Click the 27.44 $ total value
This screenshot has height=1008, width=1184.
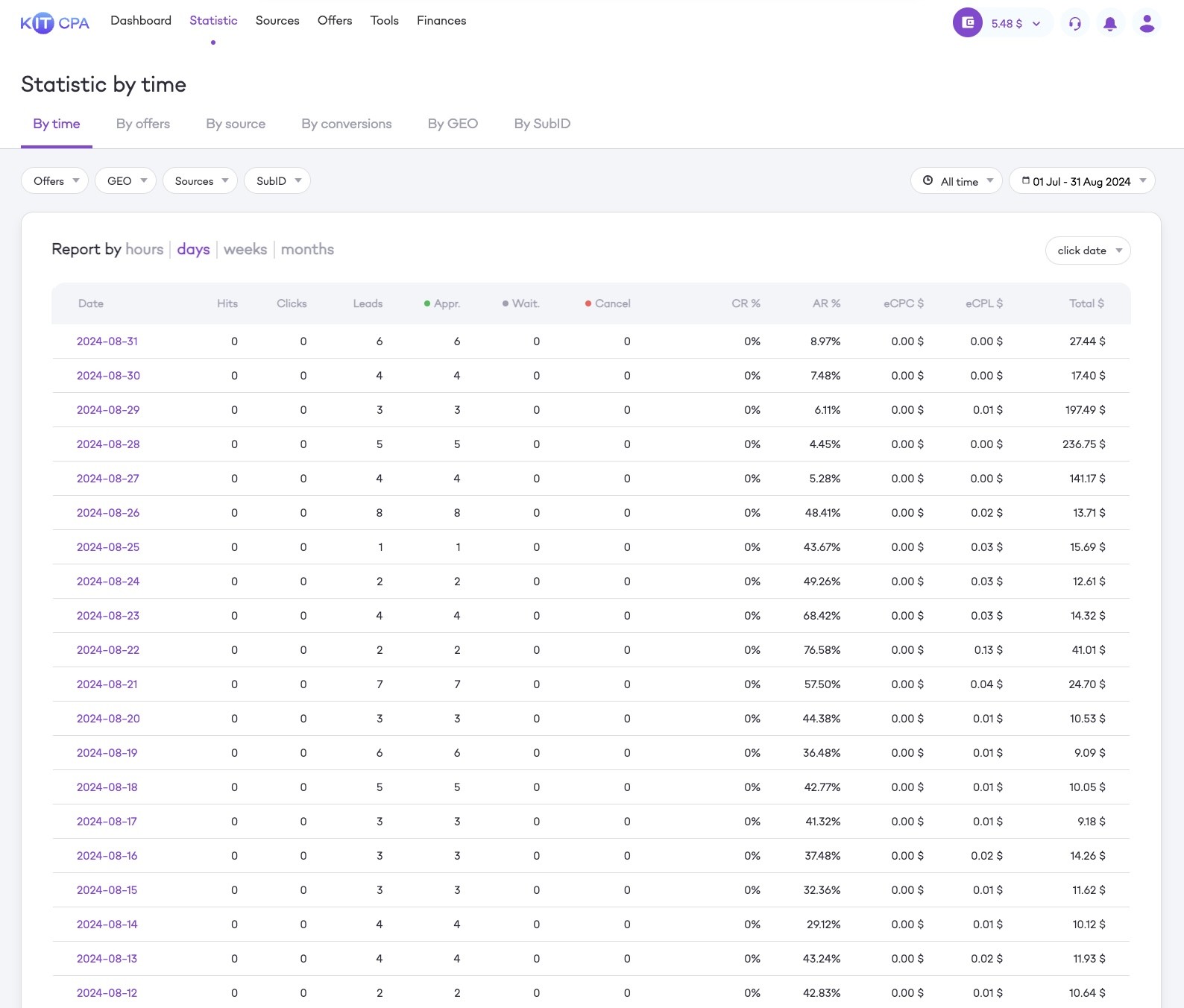tap(1088, 341)
